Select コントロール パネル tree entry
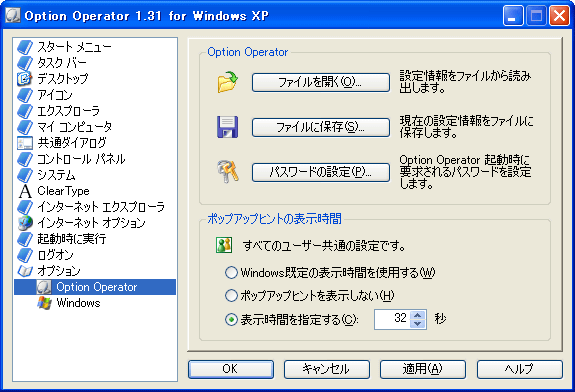Viewport: 575px width, 392px height. point(81,159)
